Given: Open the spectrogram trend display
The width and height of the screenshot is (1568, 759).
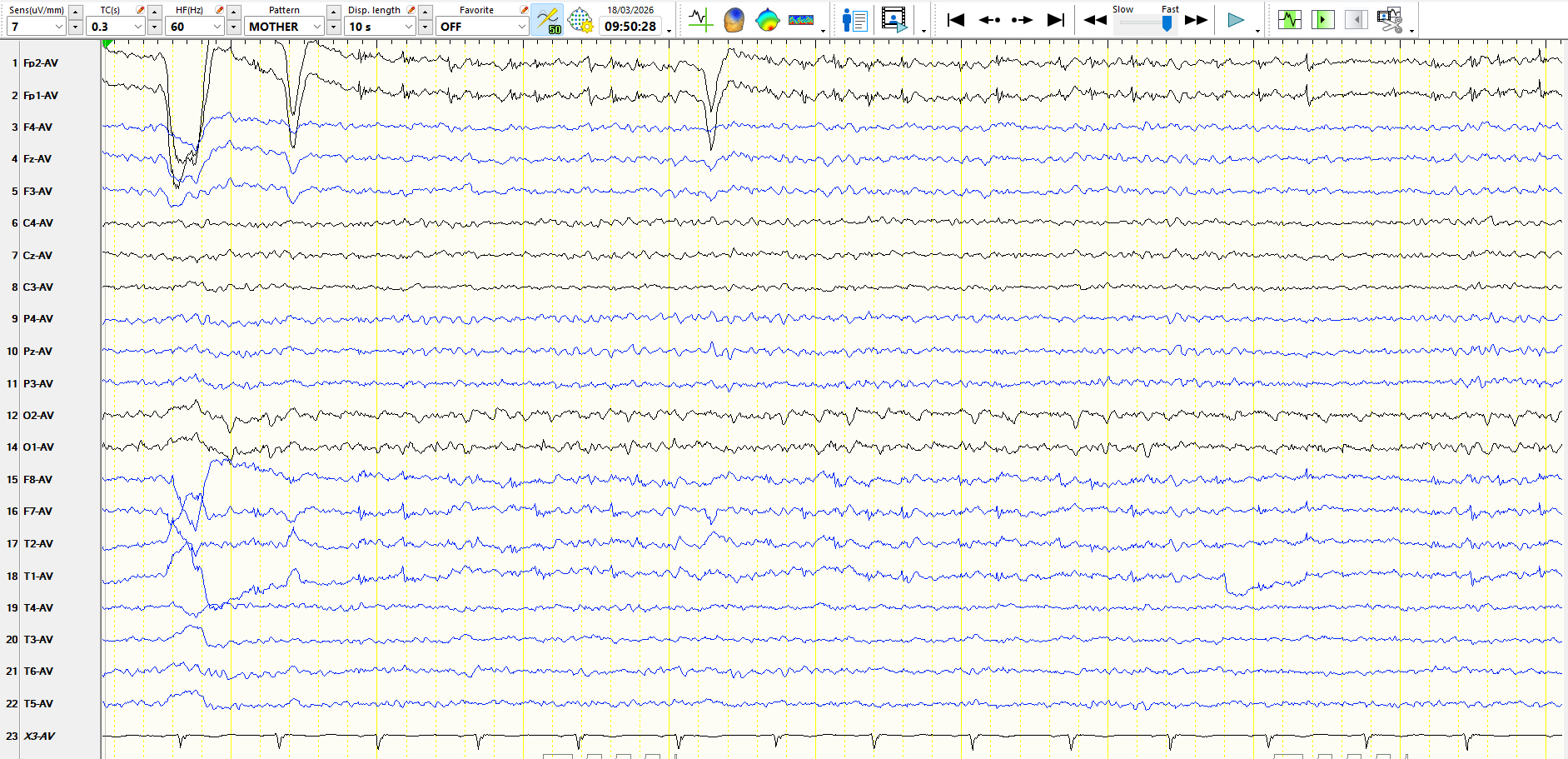Looking at the screenshot, I should (801, 19).
